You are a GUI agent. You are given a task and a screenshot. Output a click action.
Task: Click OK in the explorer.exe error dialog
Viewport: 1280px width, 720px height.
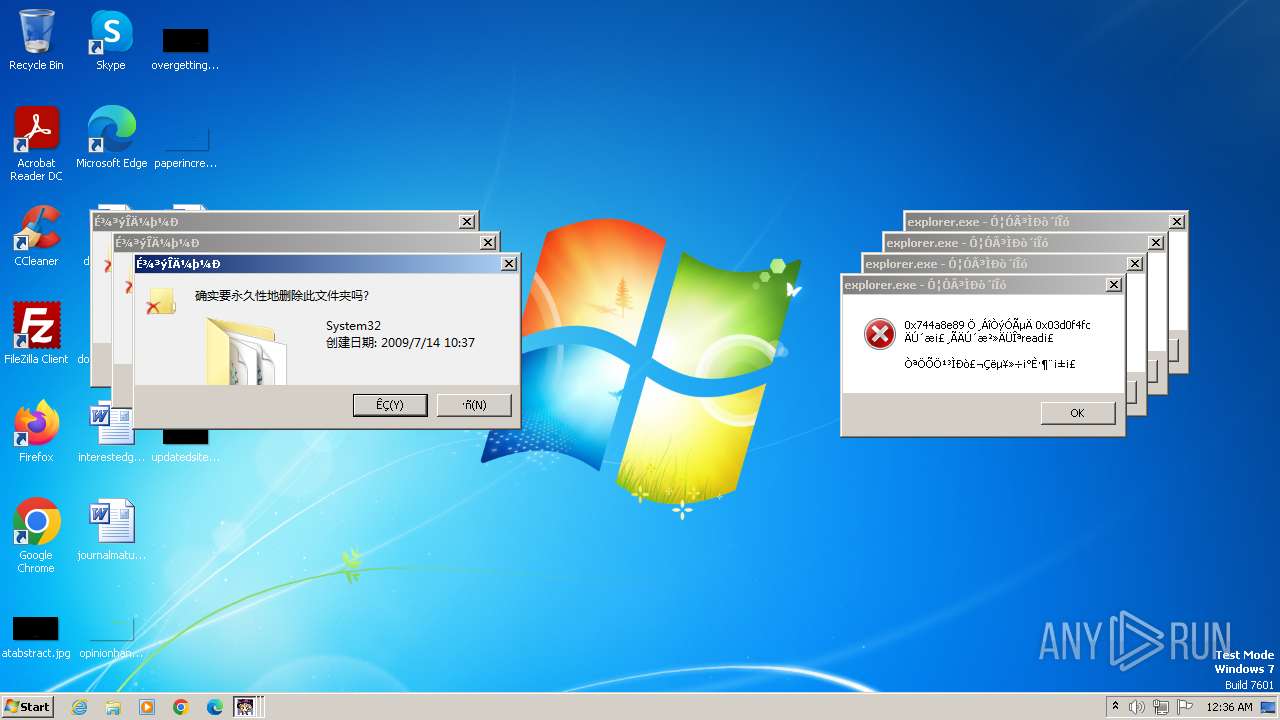click(1077, 413)
